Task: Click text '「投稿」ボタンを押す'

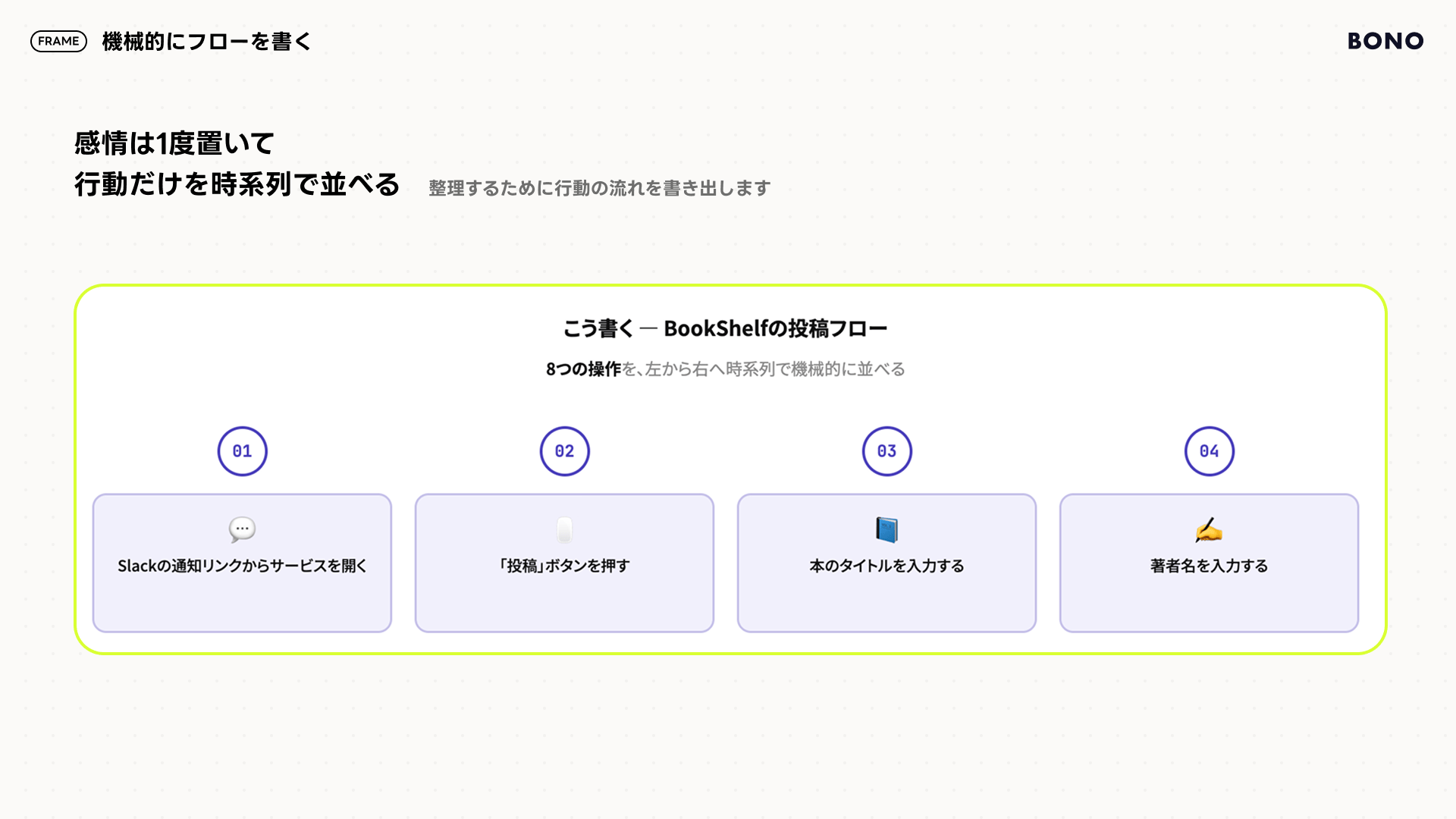Action: (564, 566)
